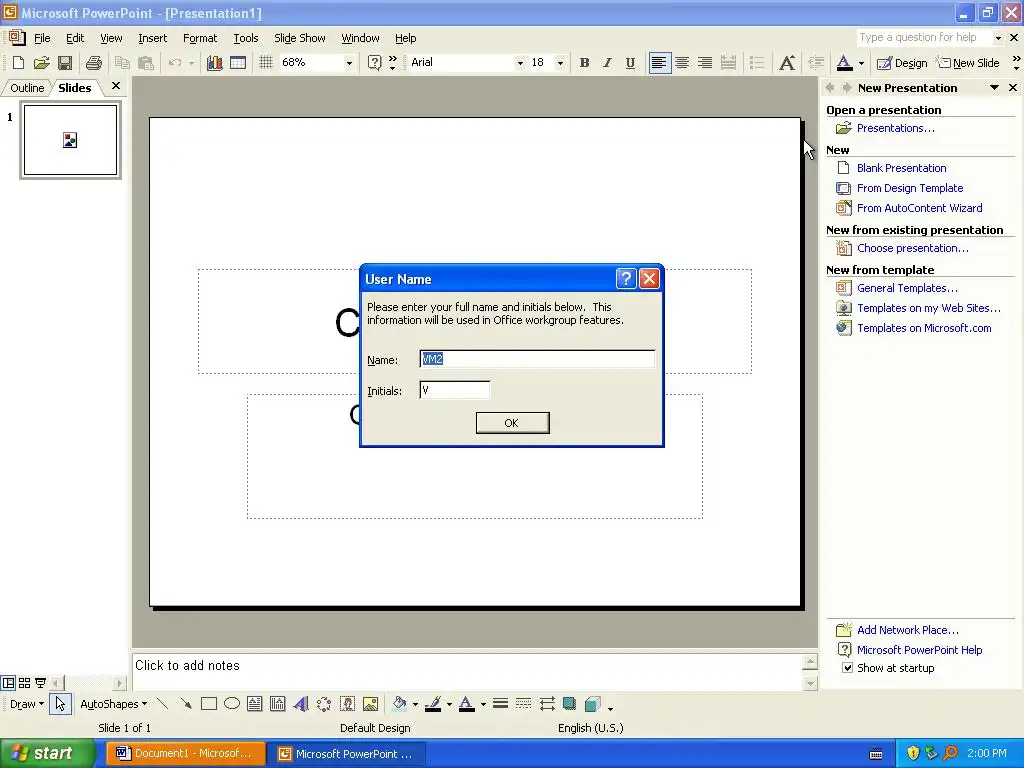Click the Insert Chart icon
Image resolution: width=1024 pixels, height=768 pixels.
(214, 63)
